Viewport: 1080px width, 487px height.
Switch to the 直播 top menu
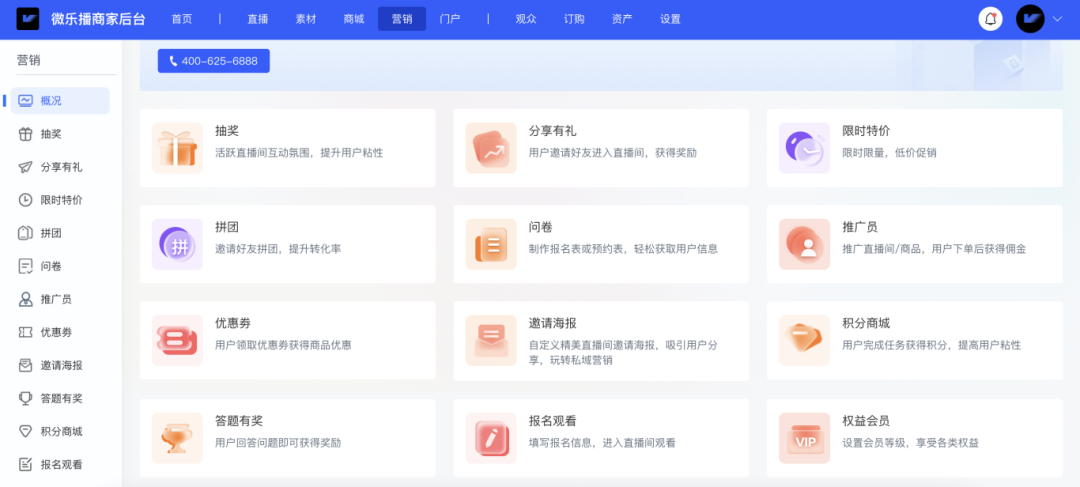(x=258, y=19)
